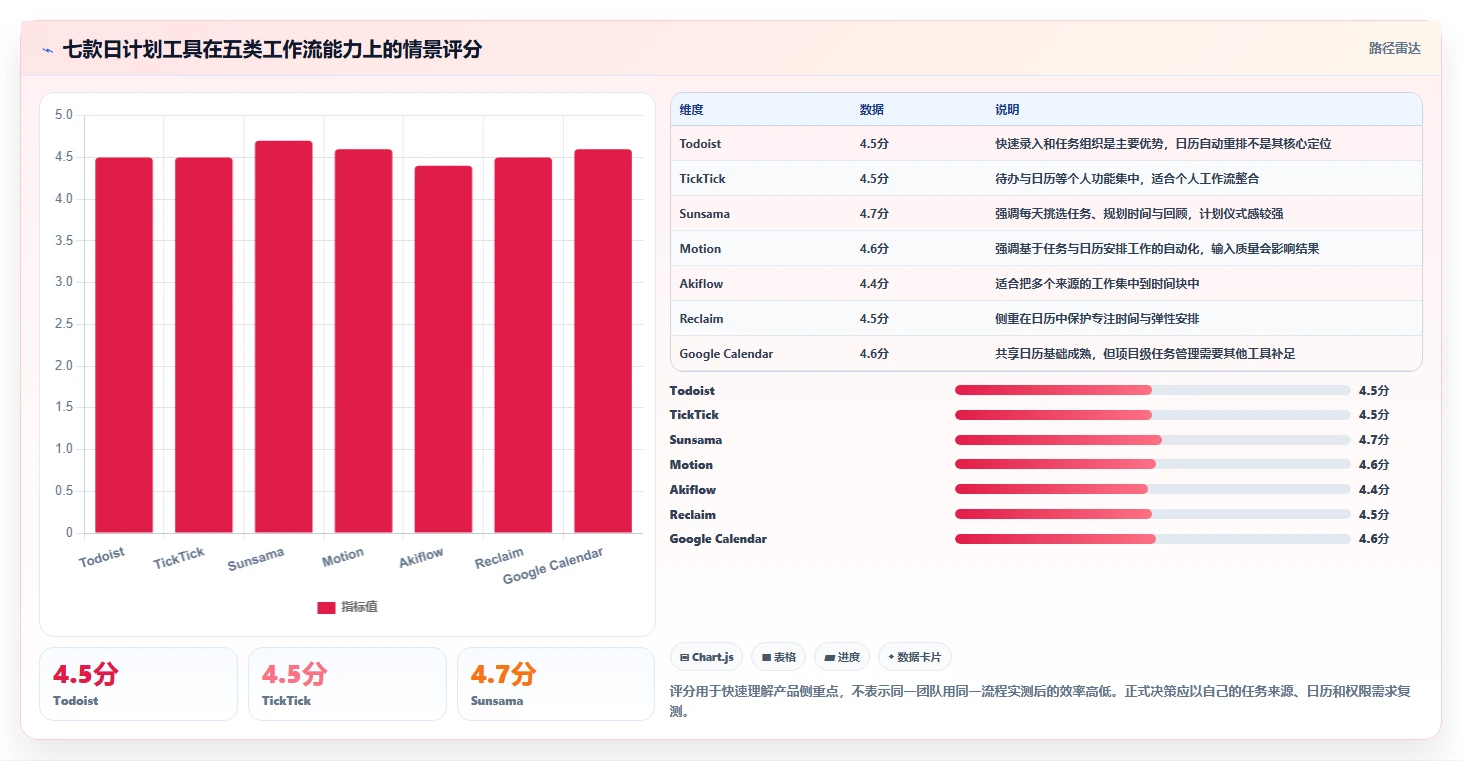The height and width of the screenshot is (761, 1462).
Task: Click the description 待办与日历等个人功能集中
Action: pyautogui.click(x=1127, y=179)
